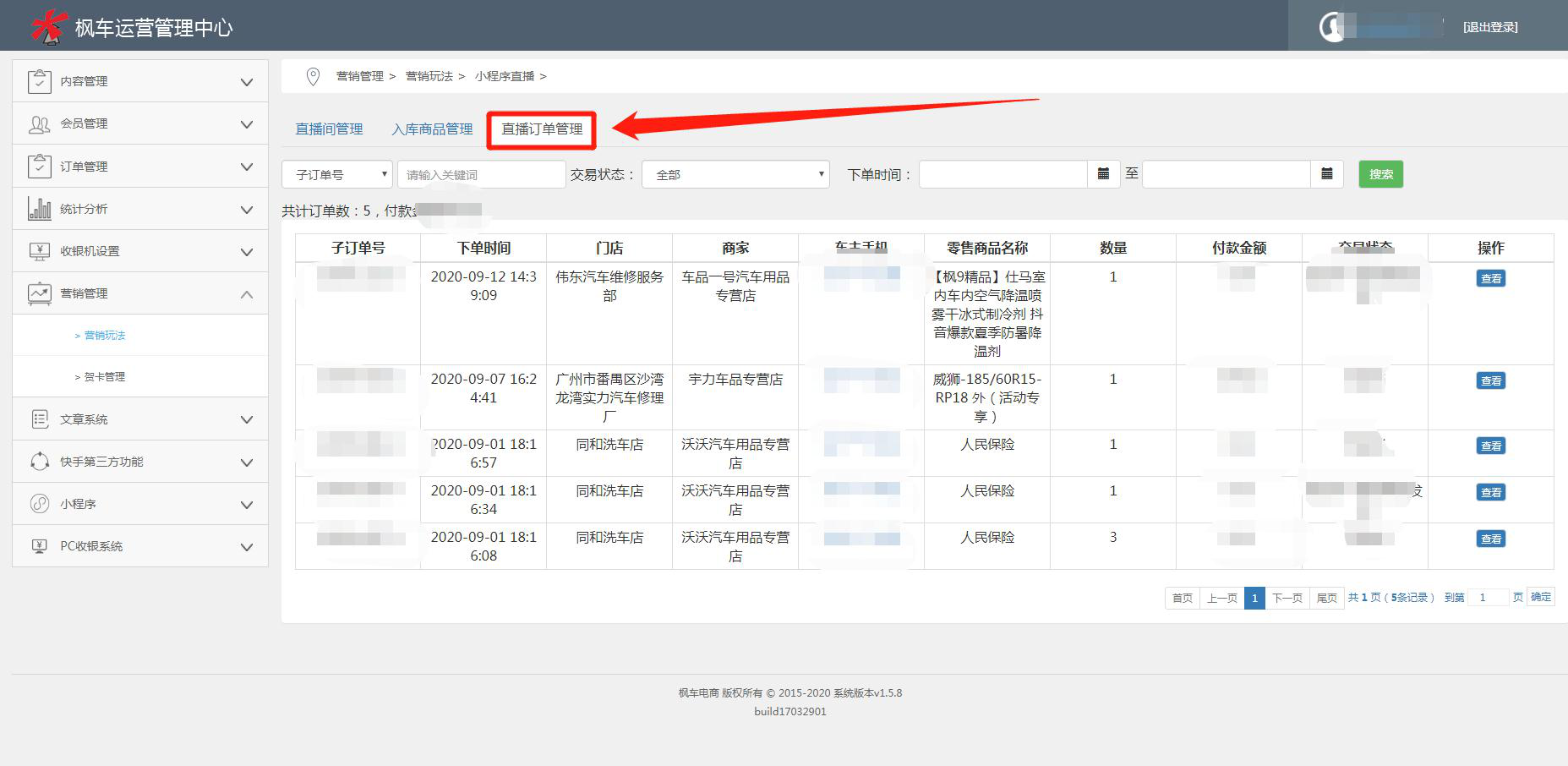
Task: Click the 收银机设置 monitor icon
Action: pyautogui.click(x=39, y=251)
